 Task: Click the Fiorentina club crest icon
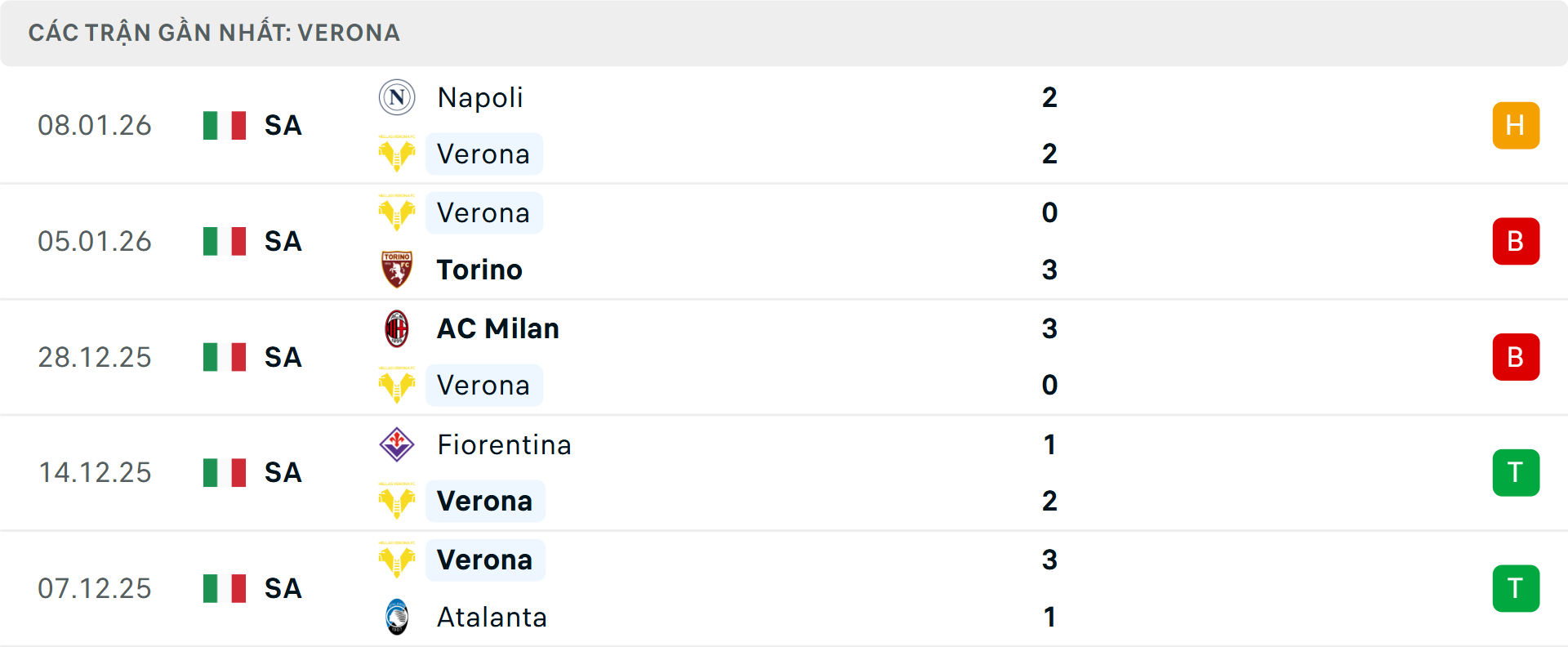(x=397, y=444)
